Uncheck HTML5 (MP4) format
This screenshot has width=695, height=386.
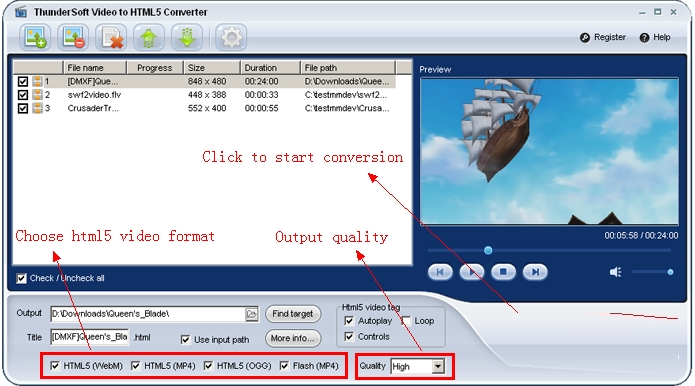(136, 366)
